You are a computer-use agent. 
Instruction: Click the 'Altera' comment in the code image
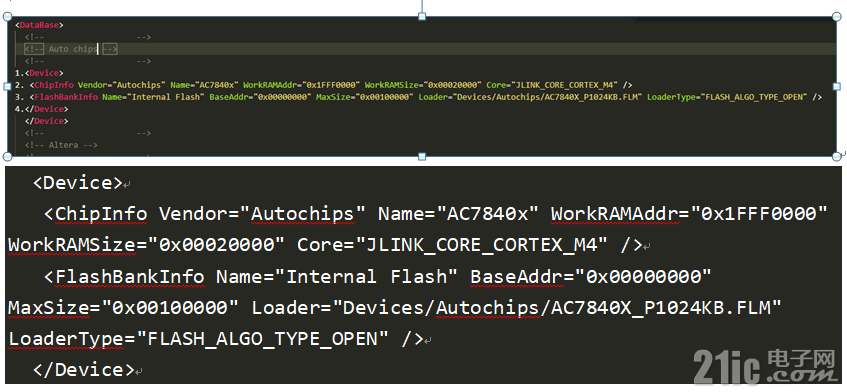[x=61, y=145]
